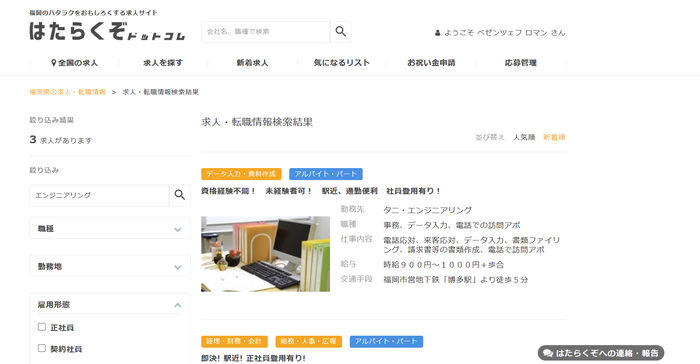
Task: Open the 気になるリスト menu item
Action: tap(342, 63)
